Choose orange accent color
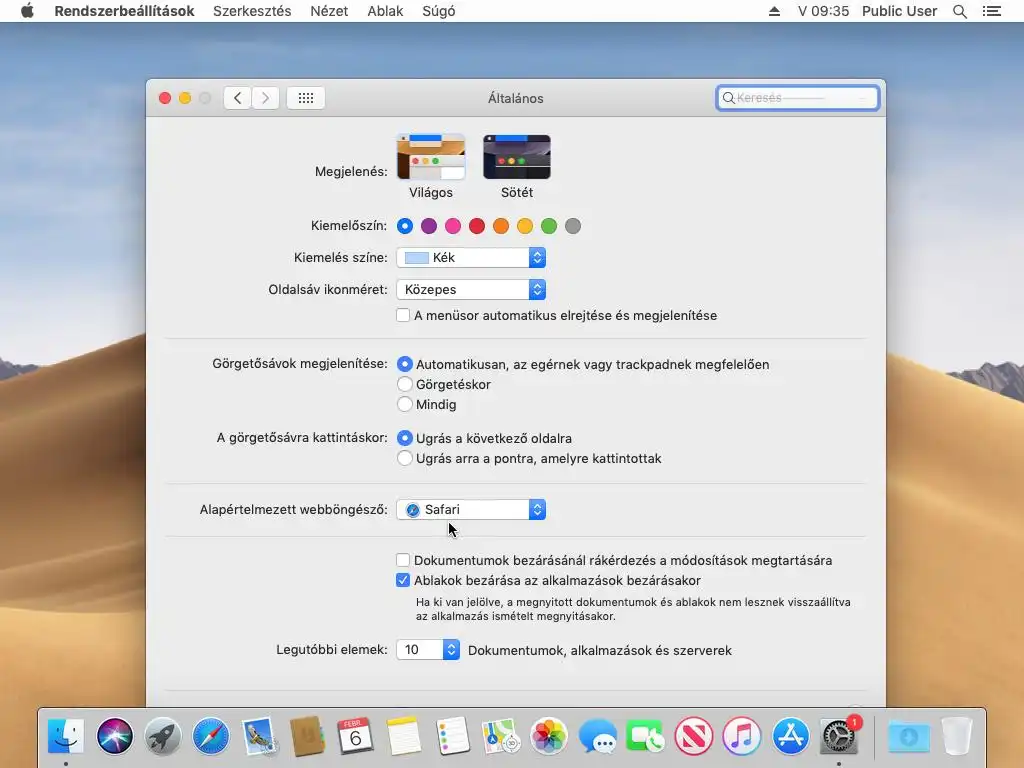This screenshot has width=1024, height=768. 501,226
